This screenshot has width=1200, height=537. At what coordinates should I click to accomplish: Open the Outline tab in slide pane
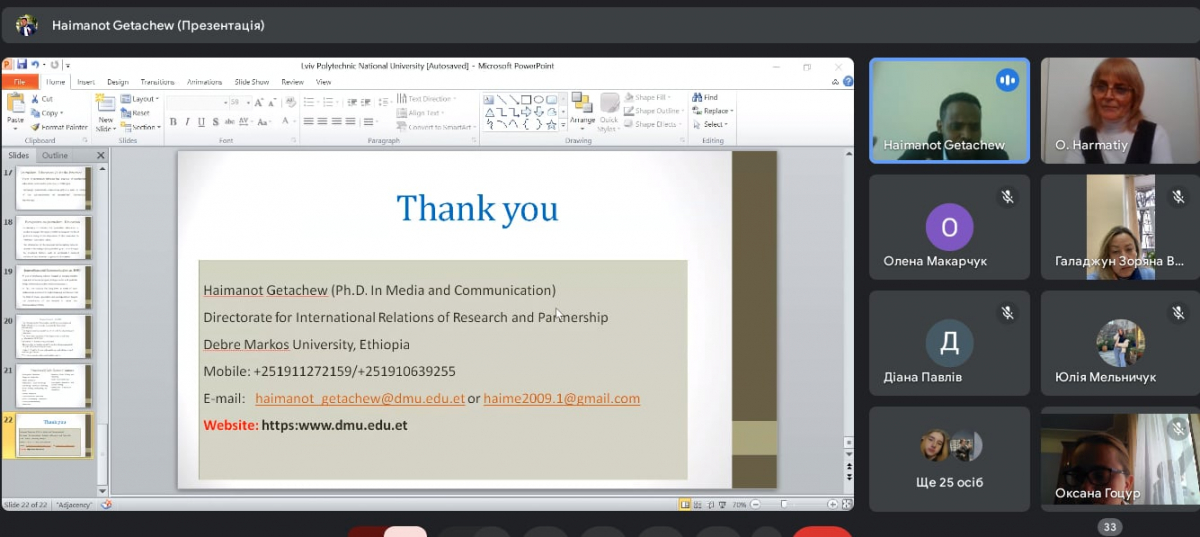coord(55,156)
